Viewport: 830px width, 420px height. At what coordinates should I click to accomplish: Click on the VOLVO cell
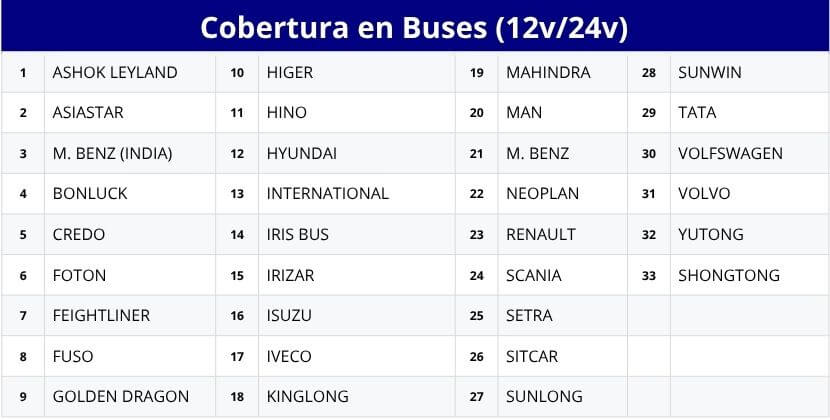pyautogui.click(x=750, y=194)
